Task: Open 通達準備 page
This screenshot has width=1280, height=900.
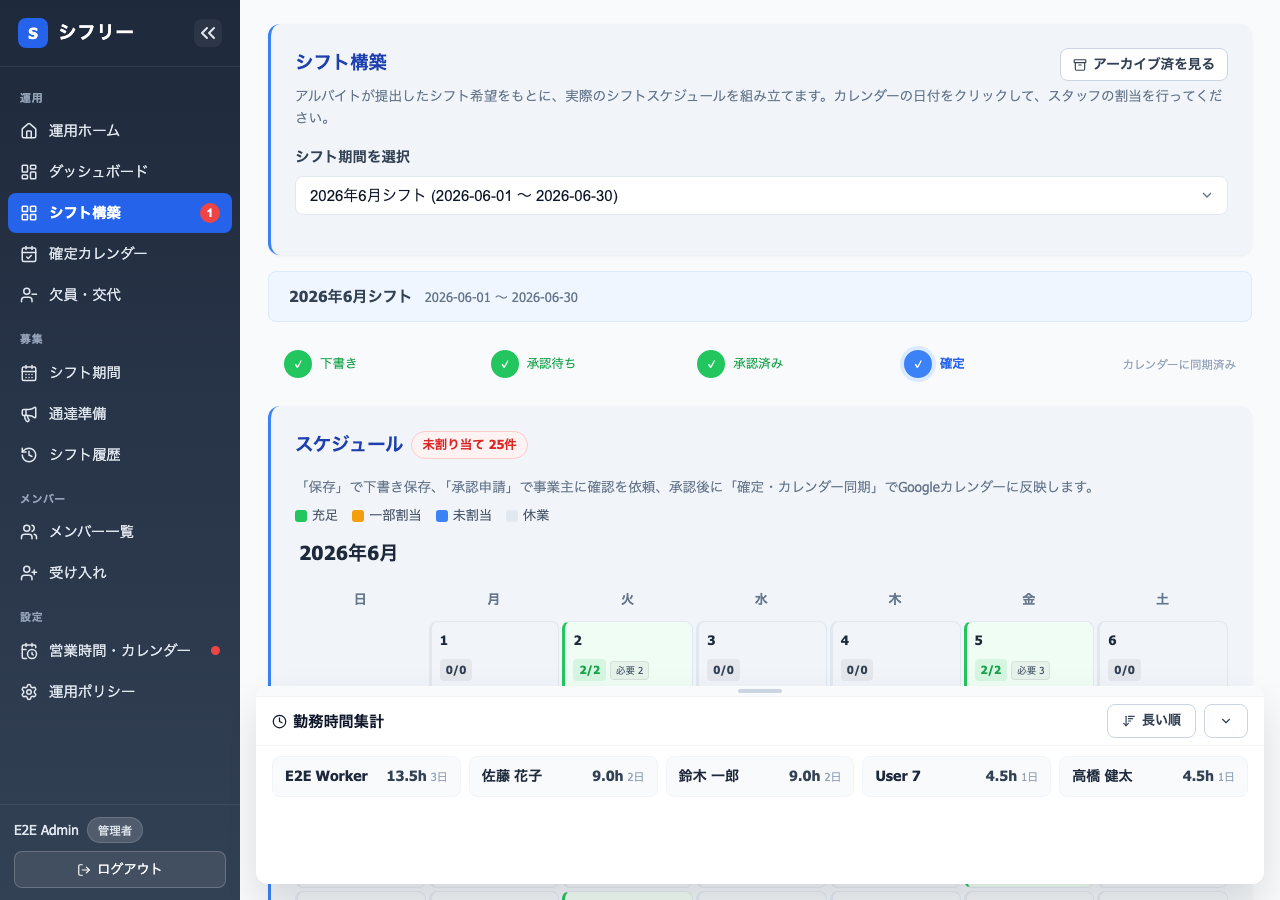Action: 120,414
